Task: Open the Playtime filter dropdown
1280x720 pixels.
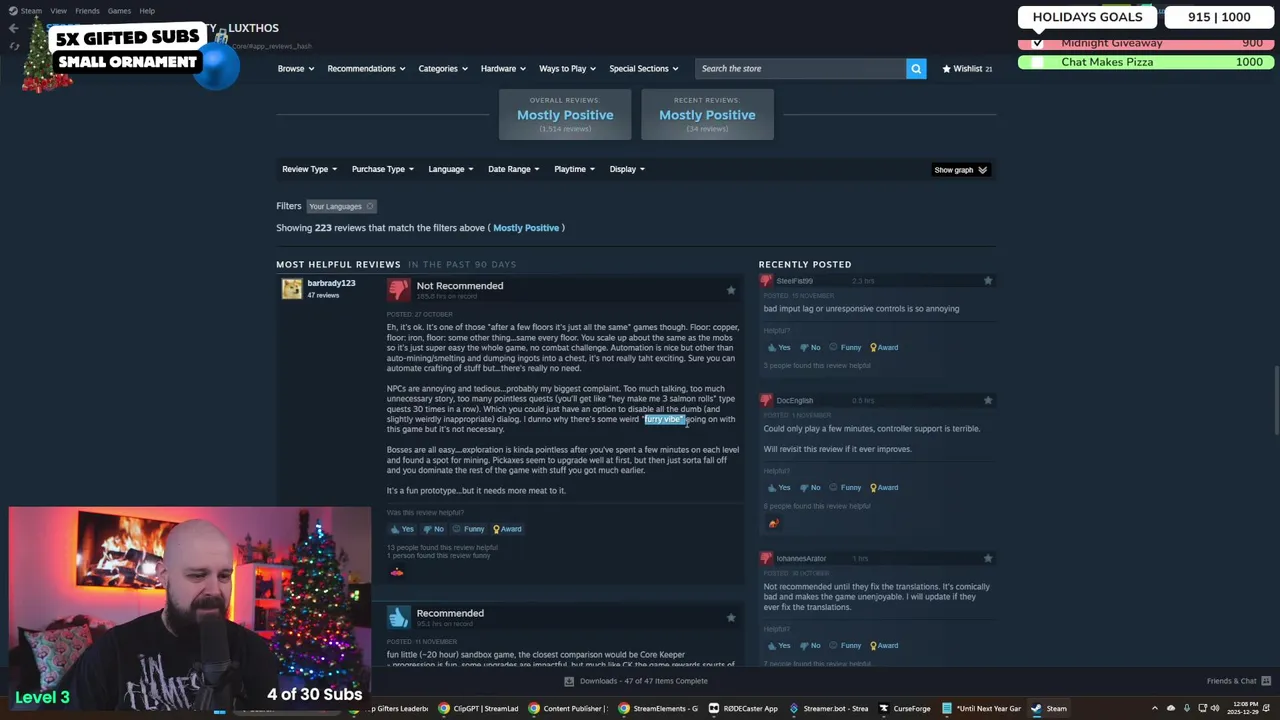Action: (574, 169)
